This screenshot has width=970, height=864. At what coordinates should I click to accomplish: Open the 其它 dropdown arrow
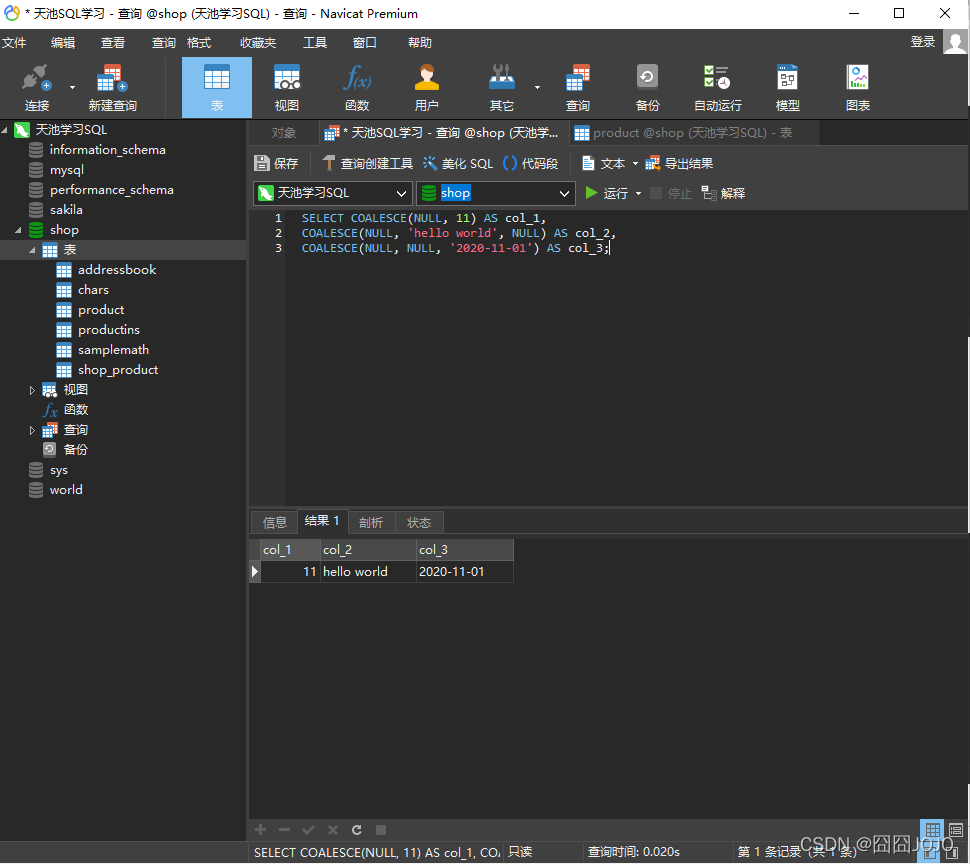click(537, 87)
